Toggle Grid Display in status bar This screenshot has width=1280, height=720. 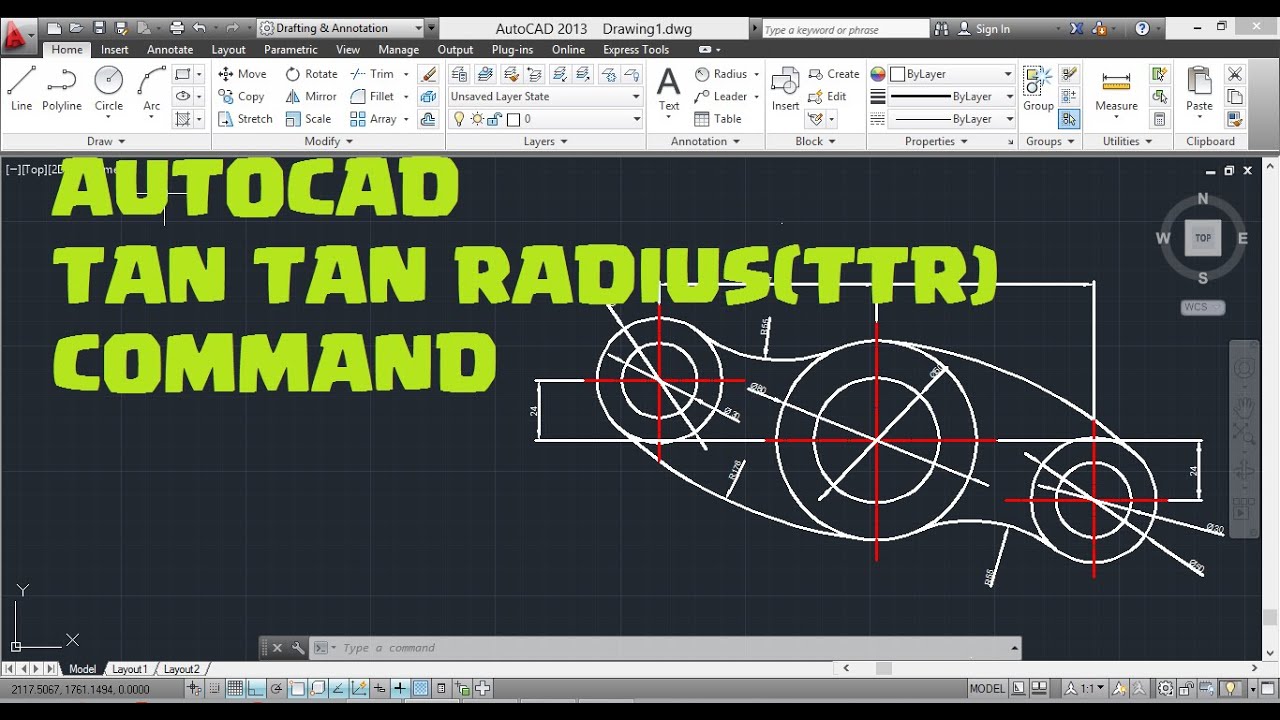click(x=235, y=688)
